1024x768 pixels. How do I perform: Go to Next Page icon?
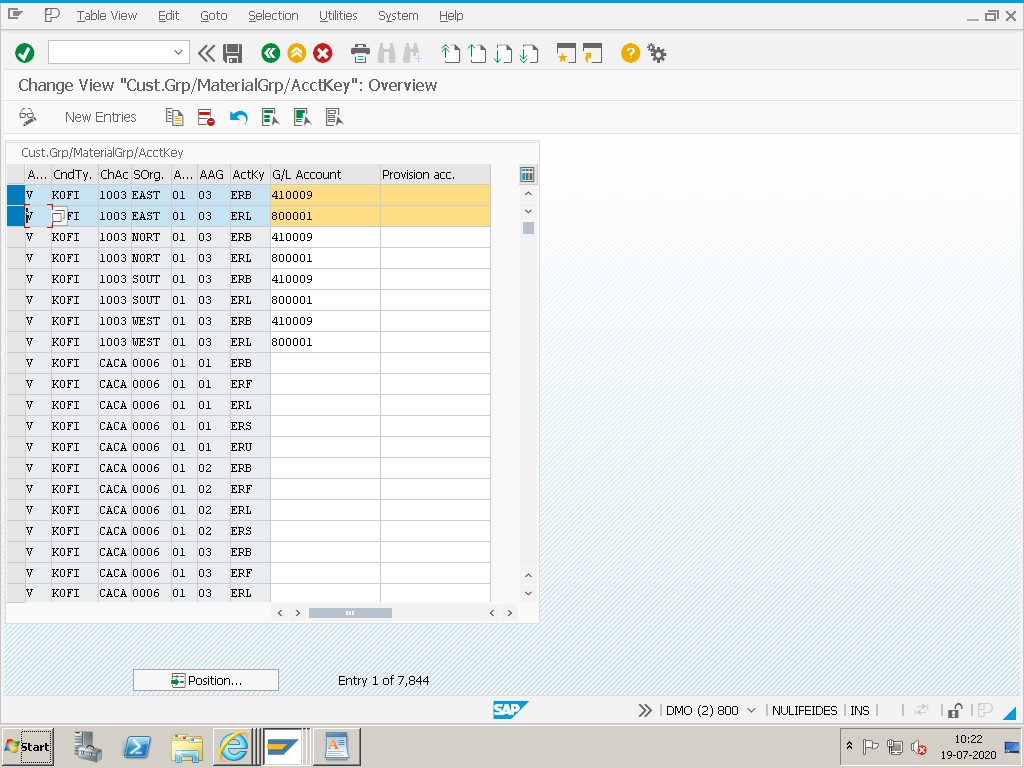pyautogui.click(x=503, y=54)
